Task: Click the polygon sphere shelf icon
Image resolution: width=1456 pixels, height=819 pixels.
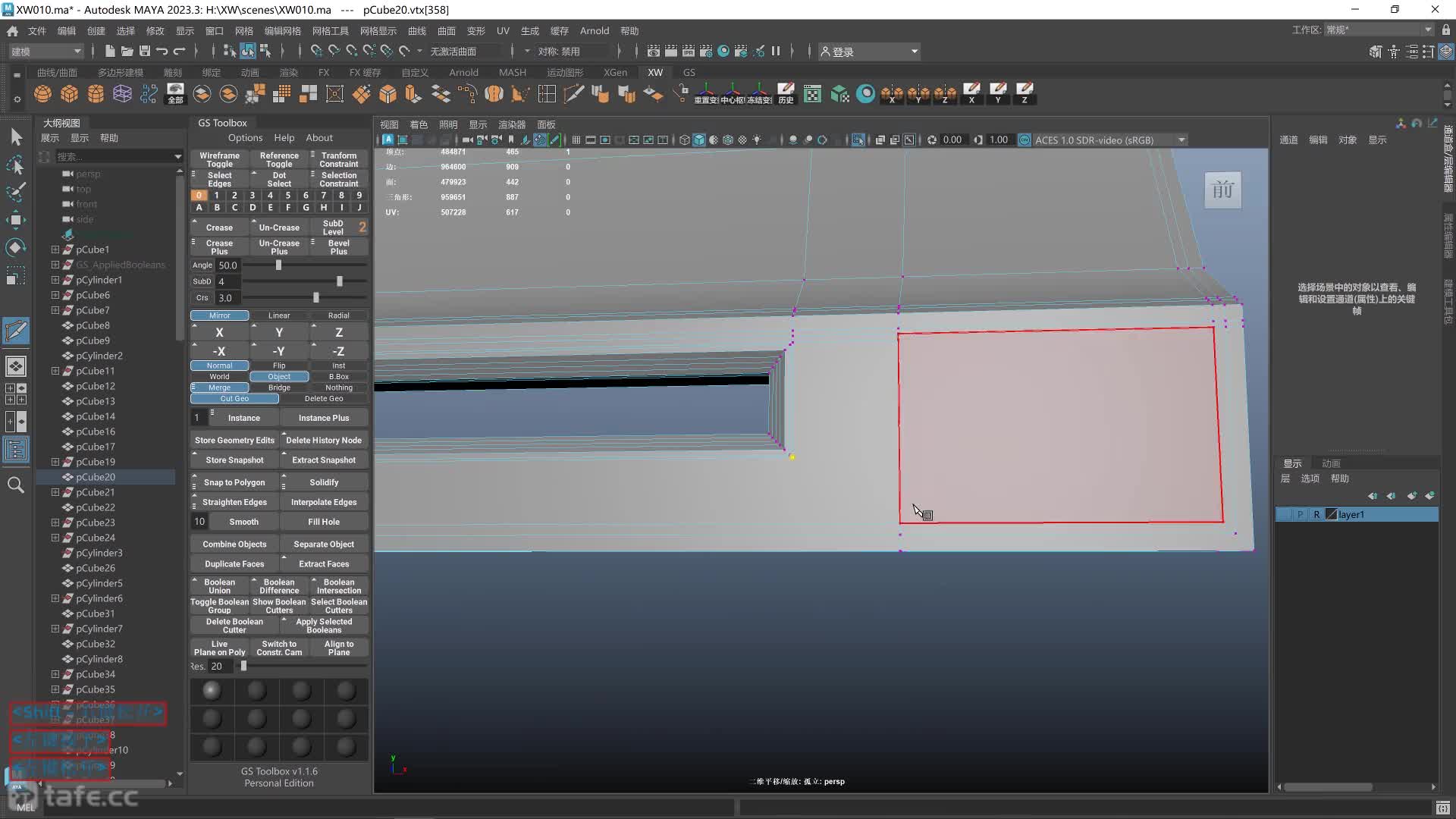Action: click(x=43, y=94)
